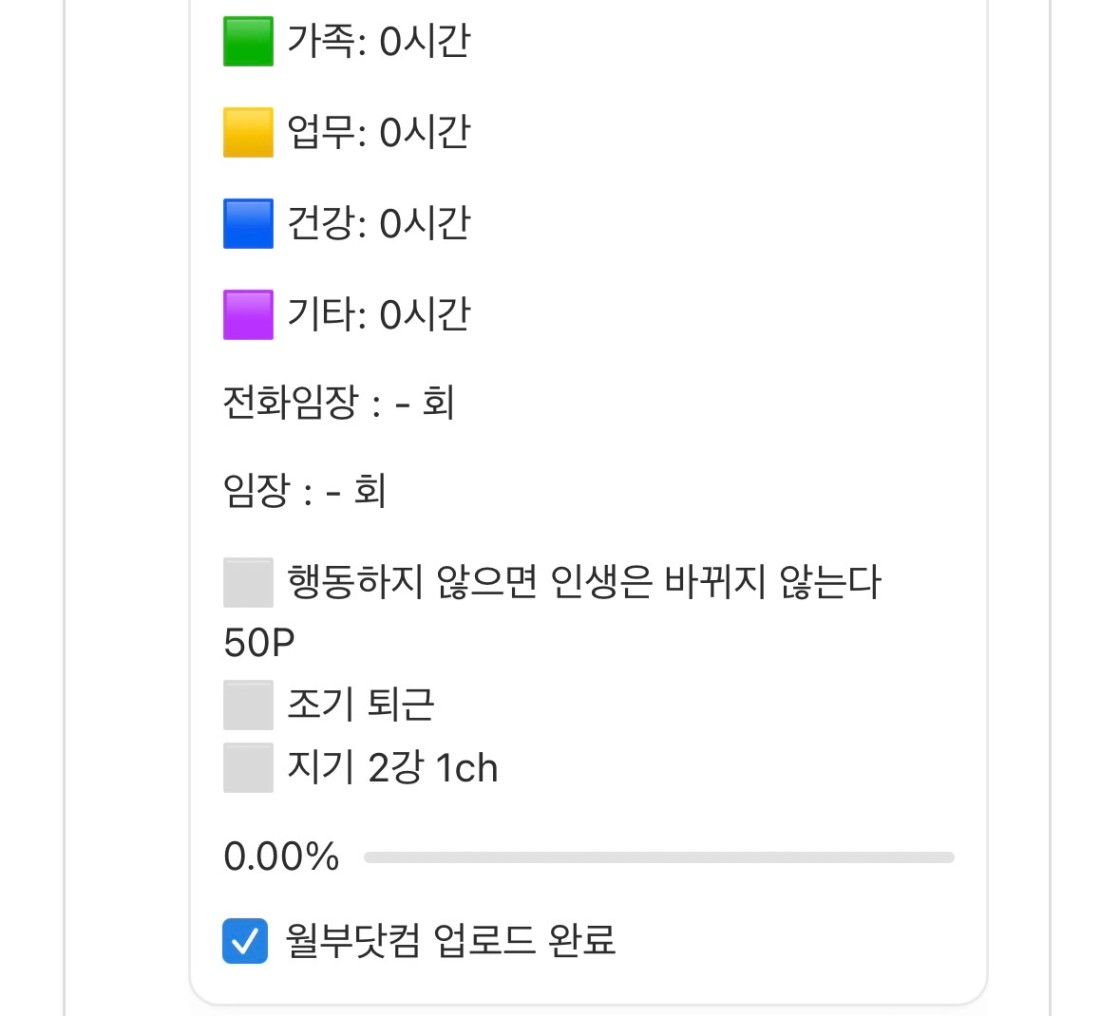Click the blue square beside 건강
Image resolution: width=1120 pixels, height=1016 pixels.
(x=248, y=224)
